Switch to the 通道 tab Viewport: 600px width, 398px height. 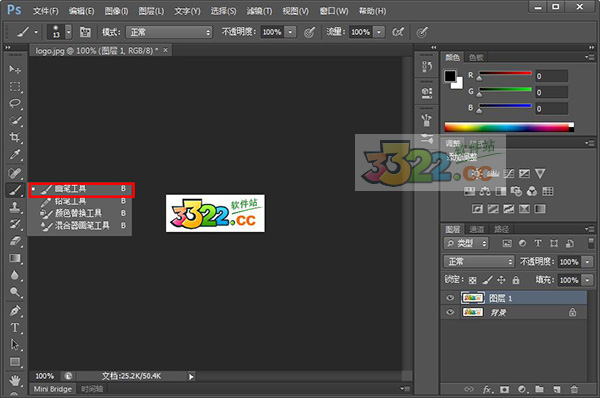pyautogui.click(x=477, y=229)
